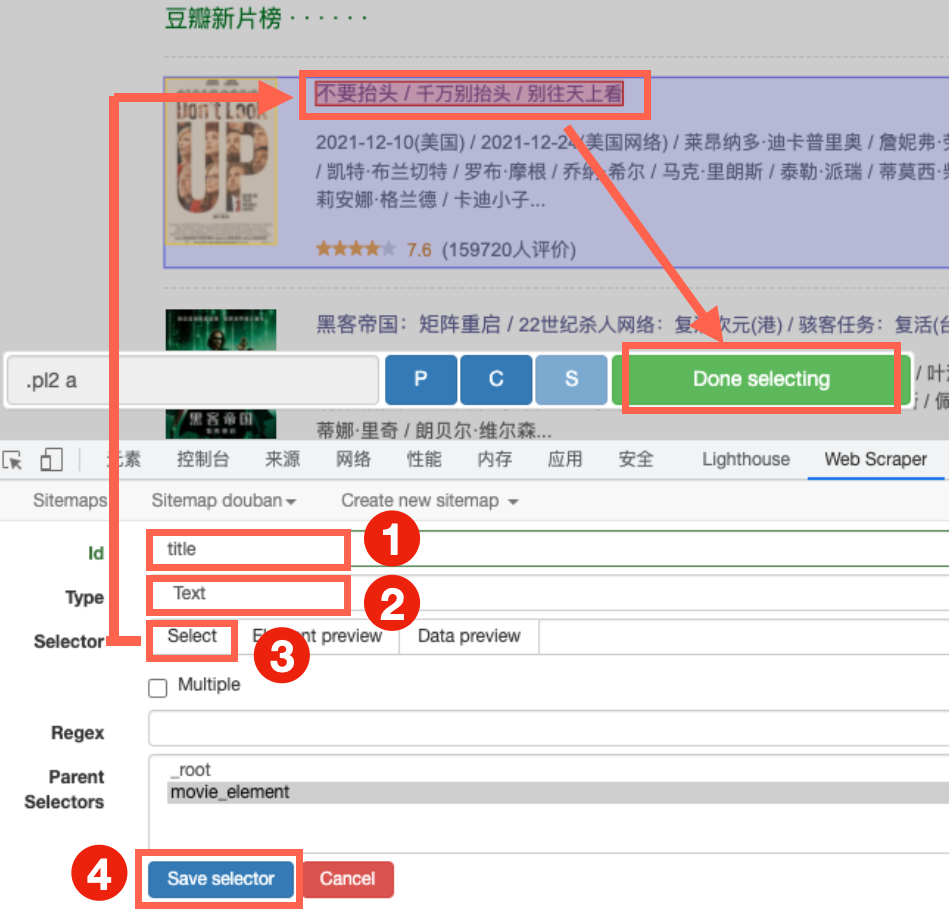949x918 pixels.
Task: Click the Select button for selector
Action: click(192, 637)
